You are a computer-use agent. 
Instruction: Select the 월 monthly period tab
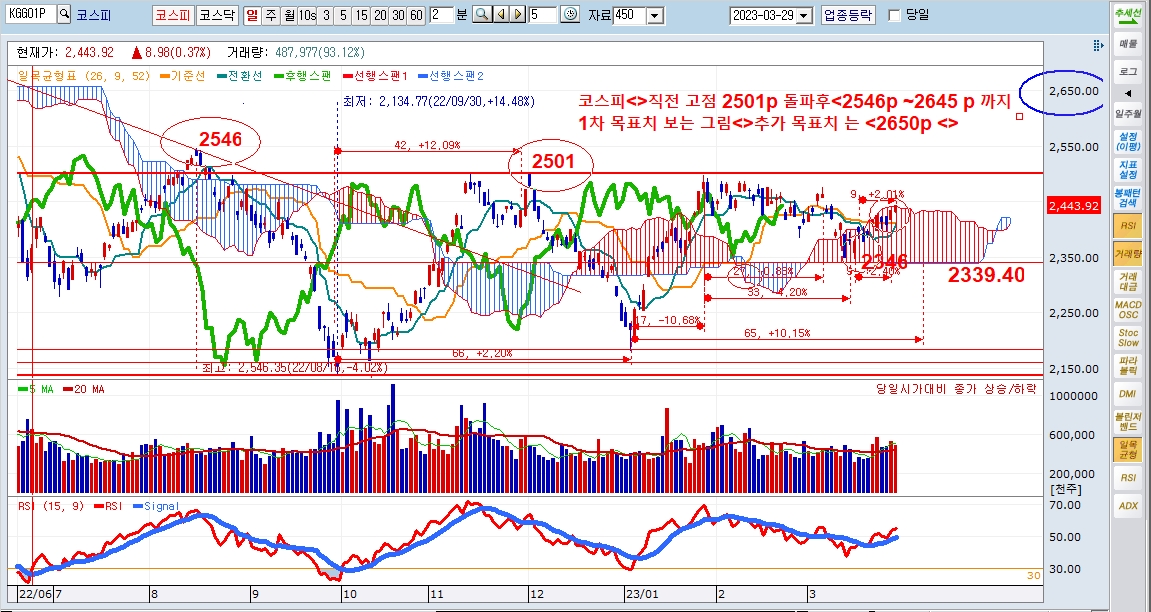pyautogui.click(x=289, y=15)
